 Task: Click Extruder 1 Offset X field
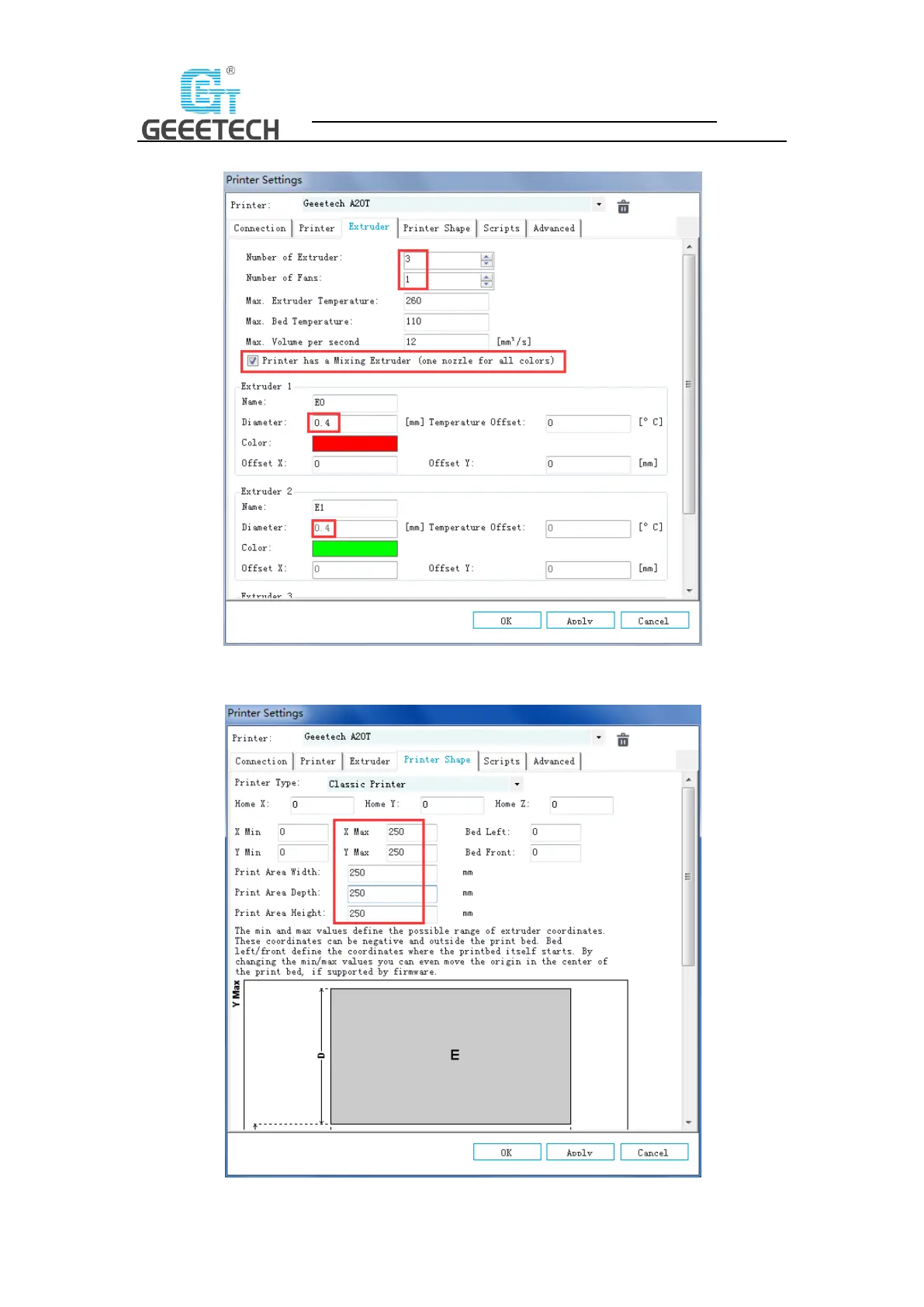coord(355,464)
